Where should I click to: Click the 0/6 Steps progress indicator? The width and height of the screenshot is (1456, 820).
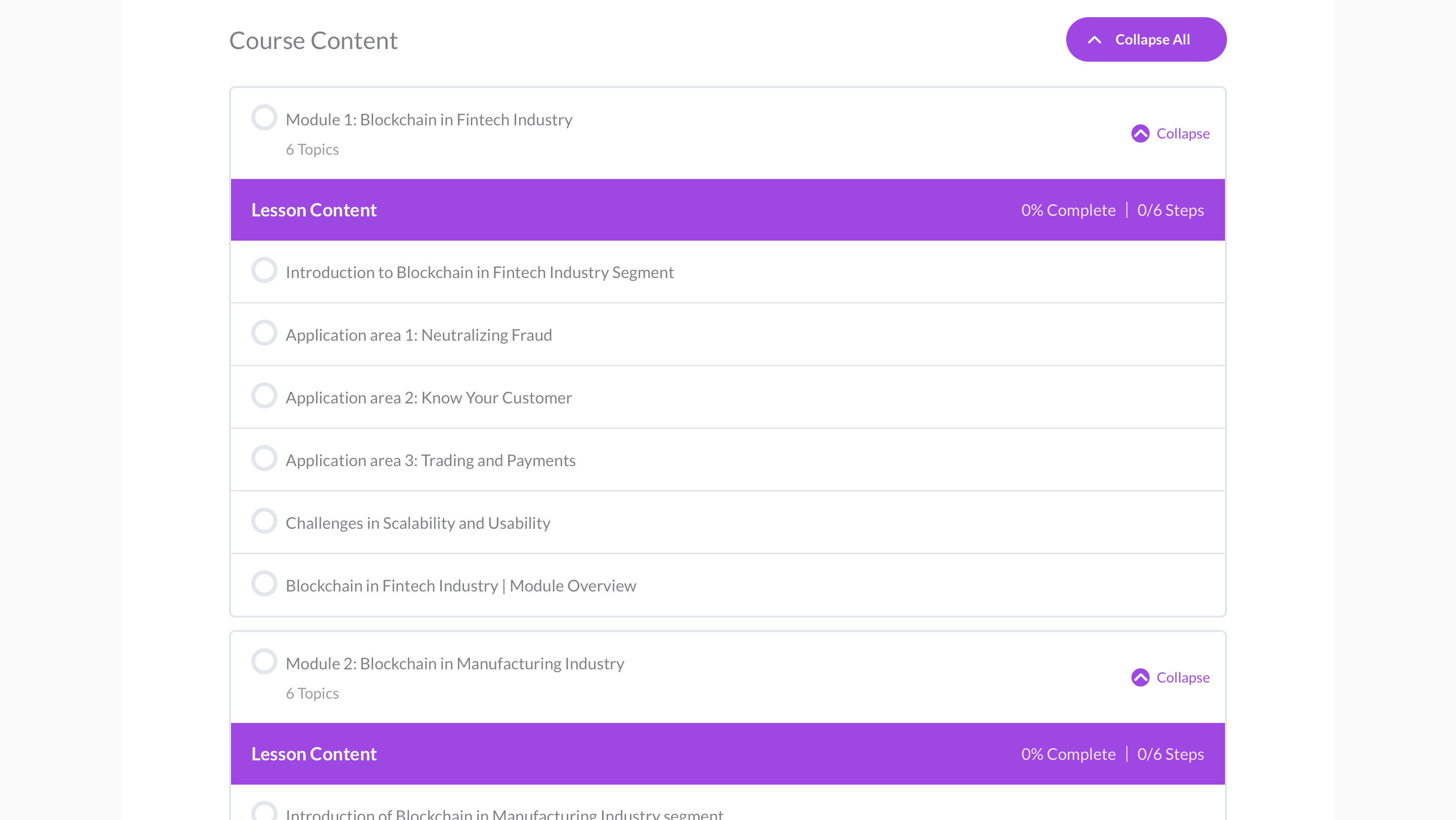pyautogui.click(x=1170, y=209)
